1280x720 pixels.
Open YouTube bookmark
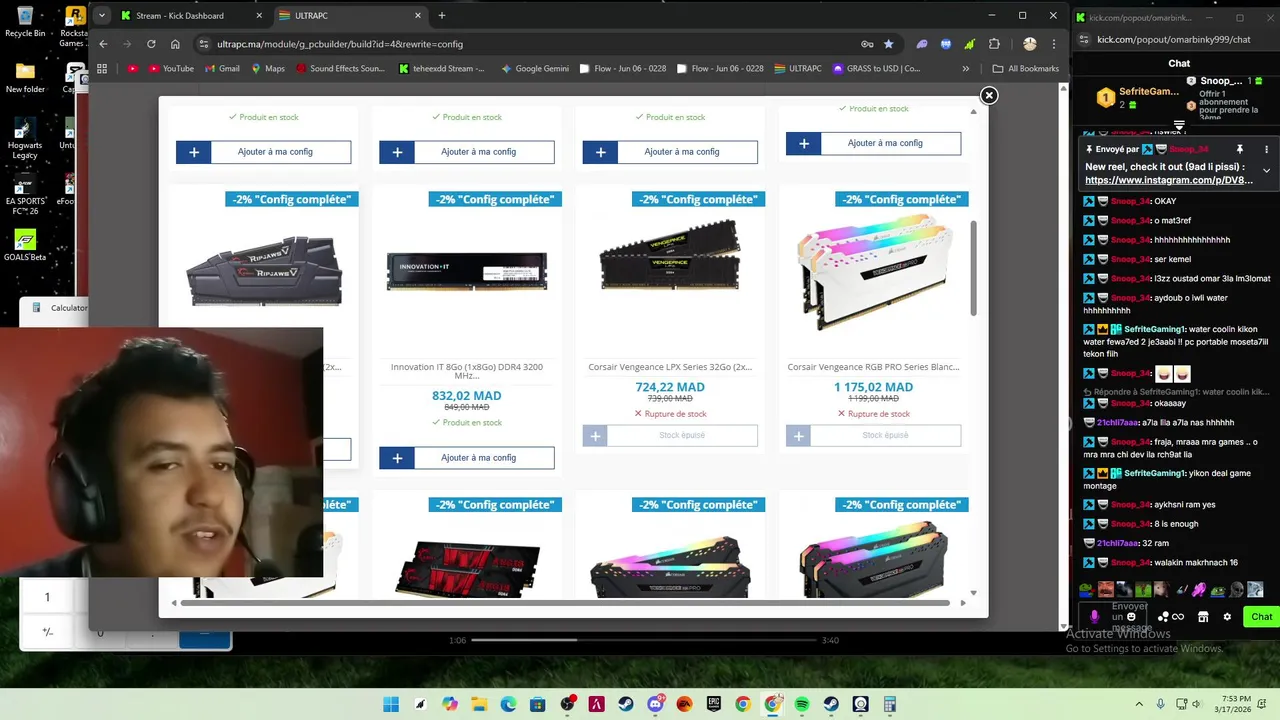171,69
